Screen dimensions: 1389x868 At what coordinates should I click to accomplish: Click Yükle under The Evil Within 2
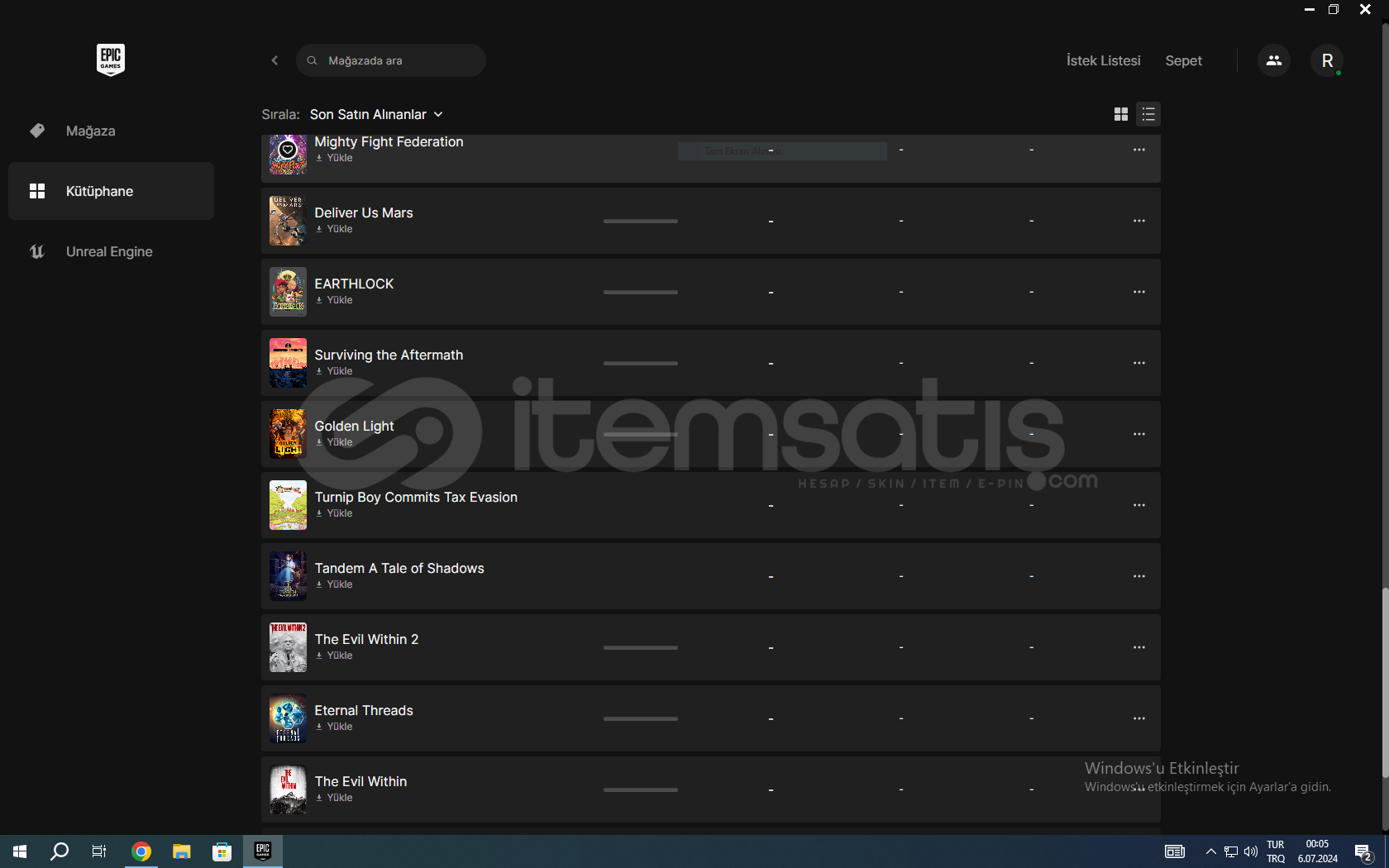(334, 656)
